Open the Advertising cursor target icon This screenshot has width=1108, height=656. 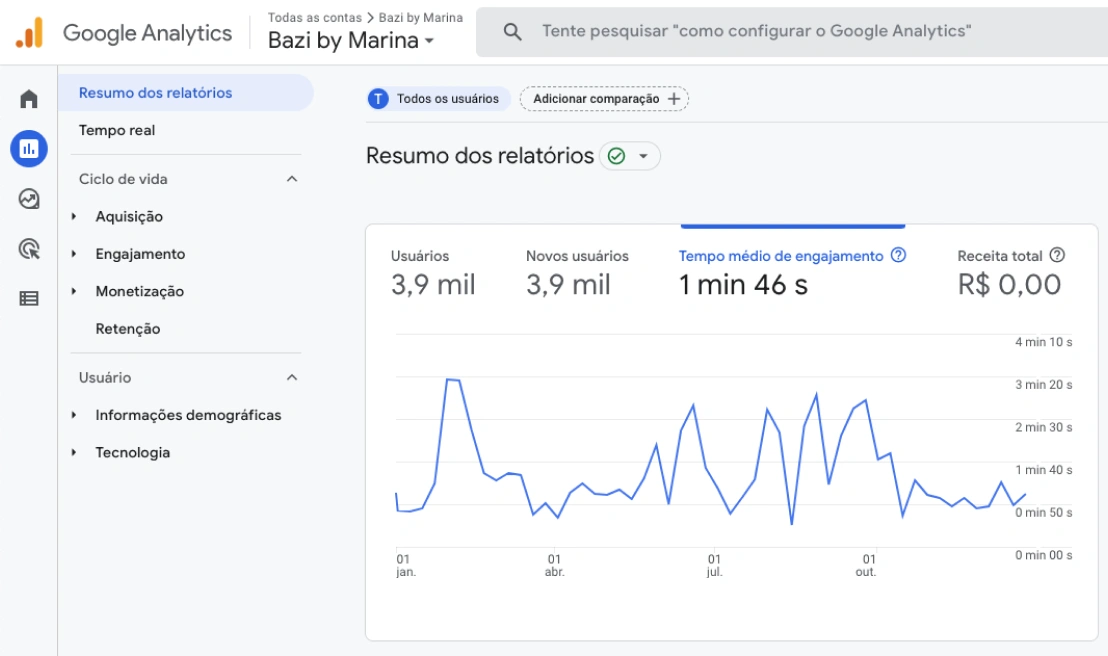coord(29,249)
